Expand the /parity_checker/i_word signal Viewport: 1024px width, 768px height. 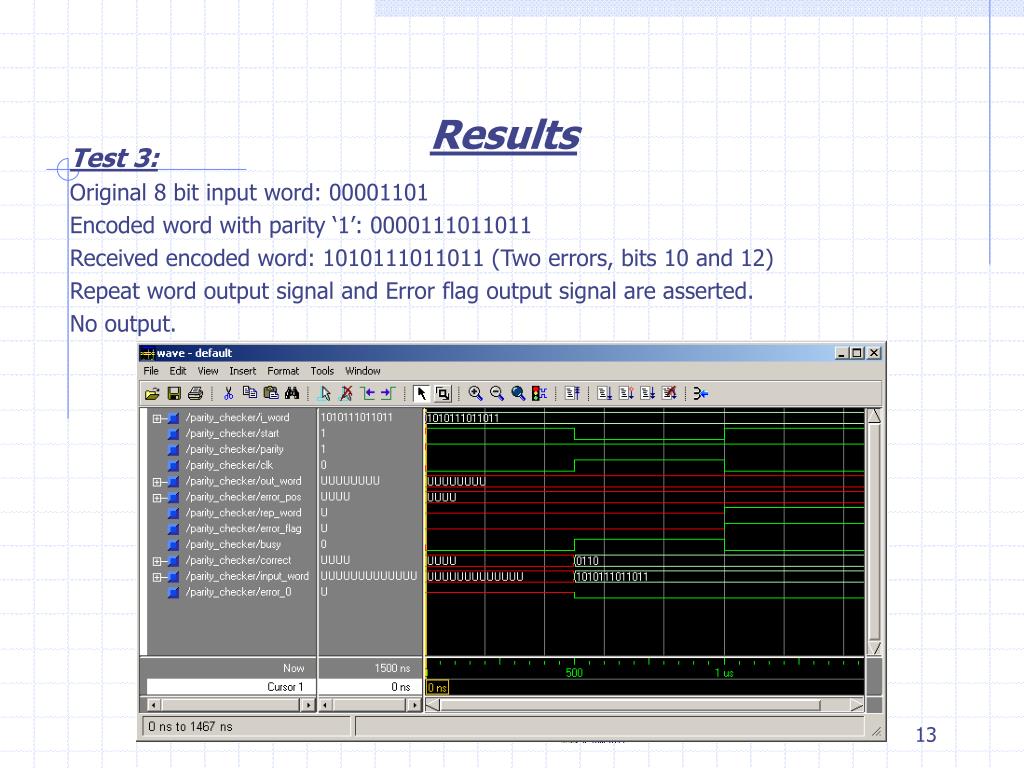pyautogui.click(x=157, y=419)
